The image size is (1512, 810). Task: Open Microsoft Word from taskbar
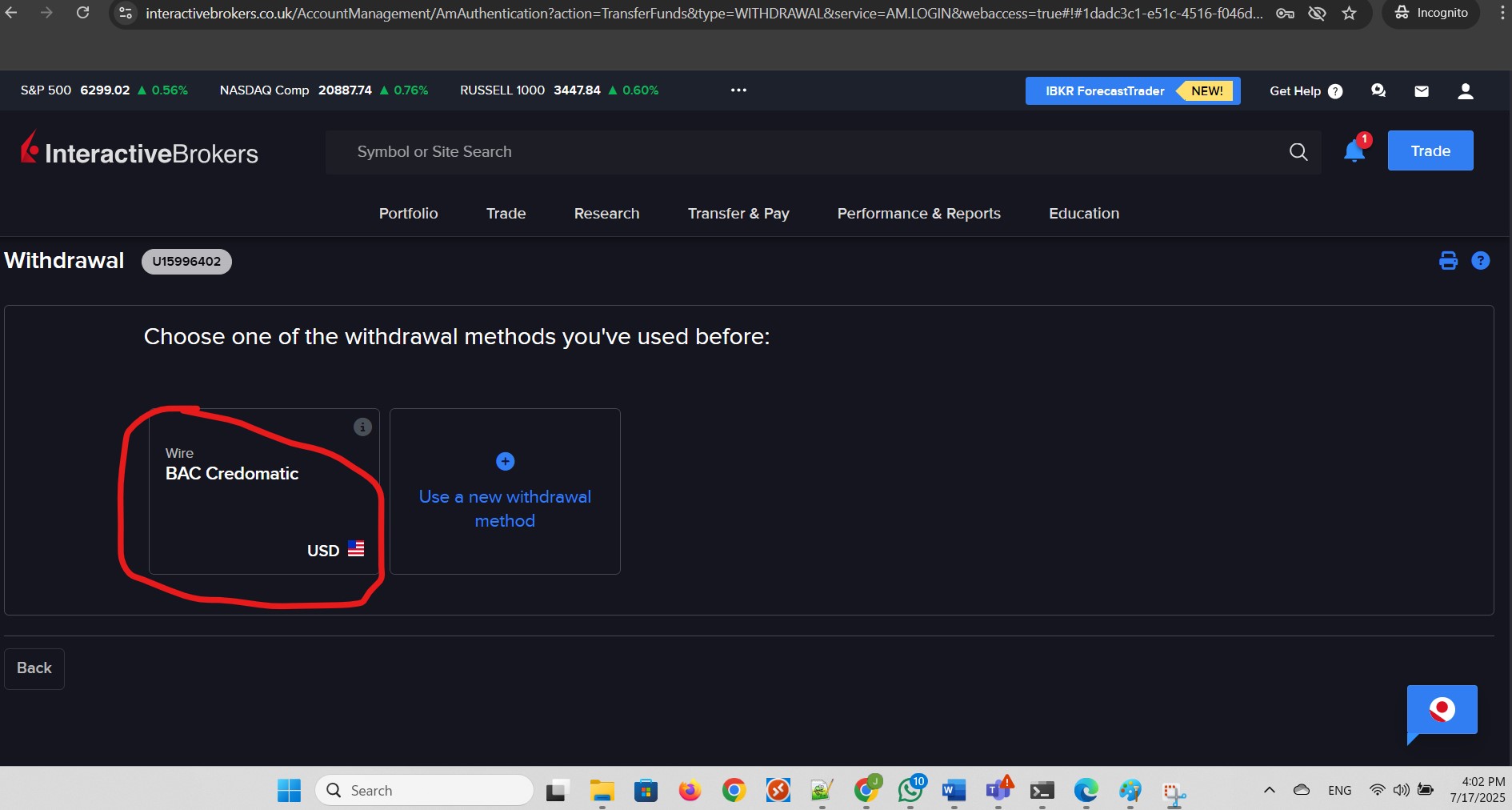[x=954, y=791]
